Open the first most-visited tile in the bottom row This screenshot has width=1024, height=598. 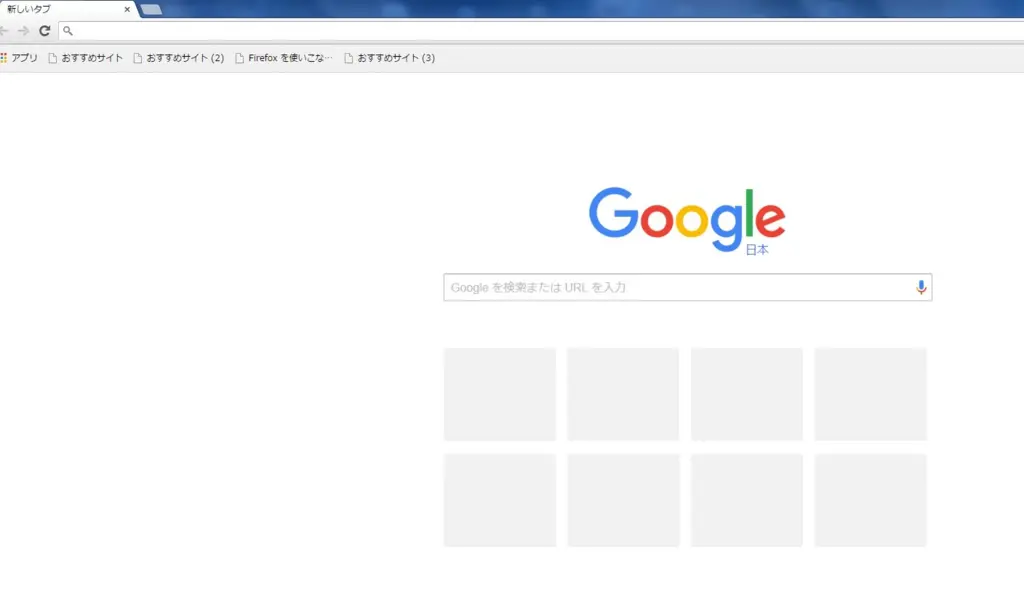tap(500, 500)
